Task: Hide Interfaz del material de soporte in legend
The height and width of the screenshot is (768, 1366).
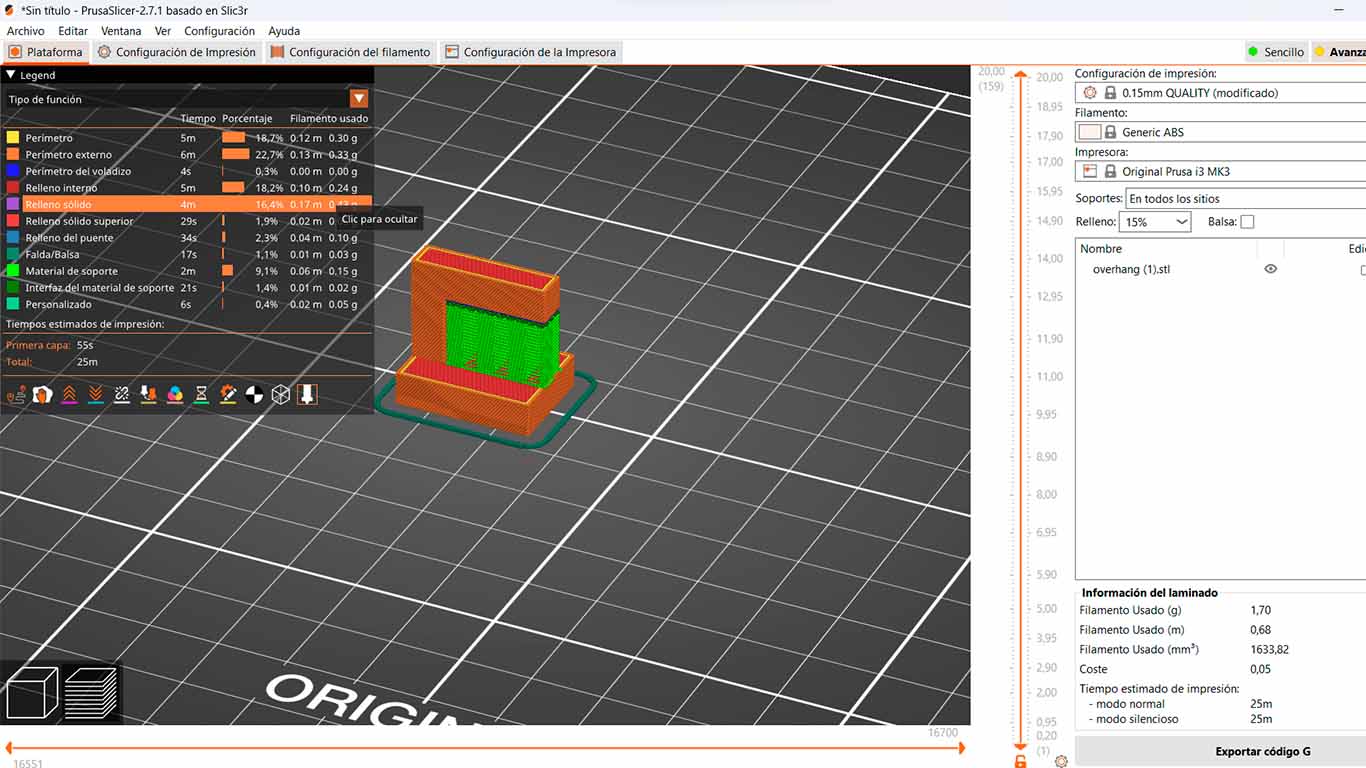Action: [187, 288]
